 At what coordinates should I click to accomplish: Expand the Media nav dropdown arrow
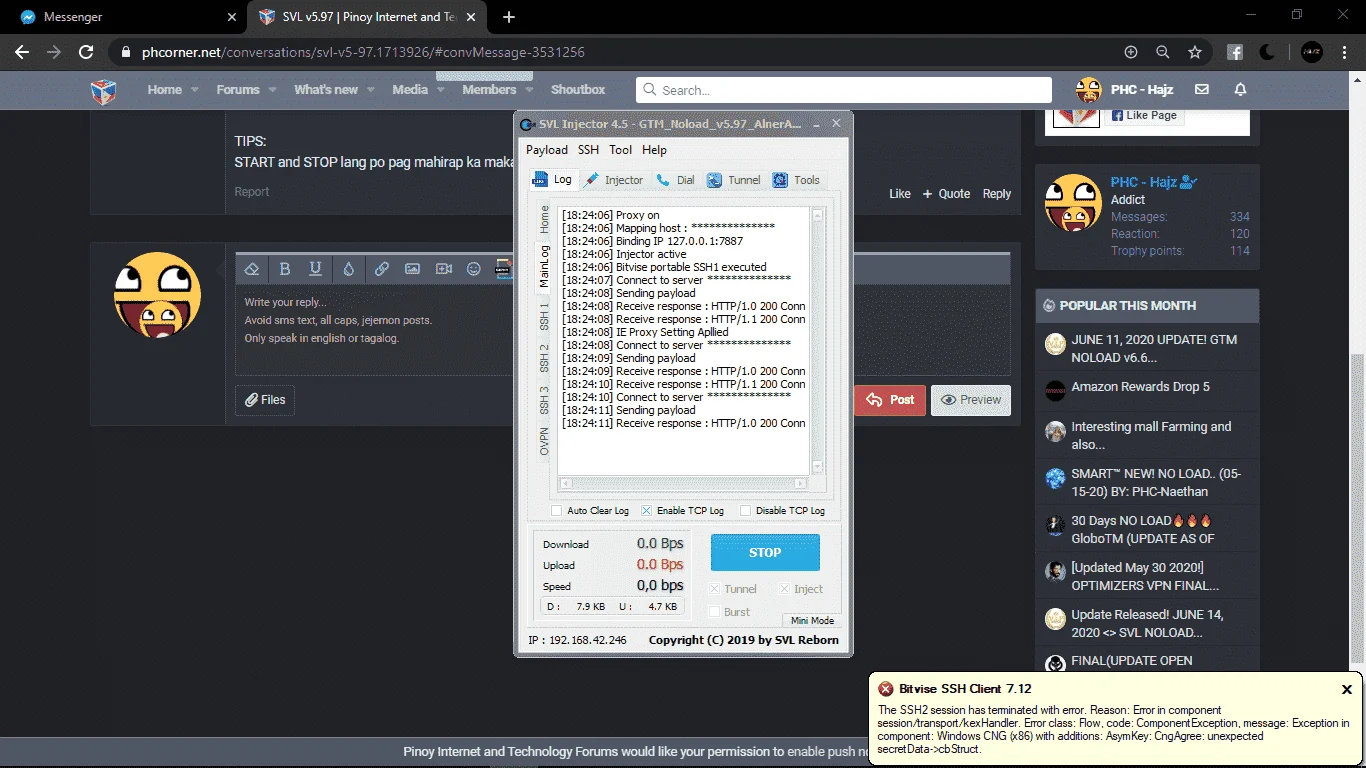pos(439,90)
